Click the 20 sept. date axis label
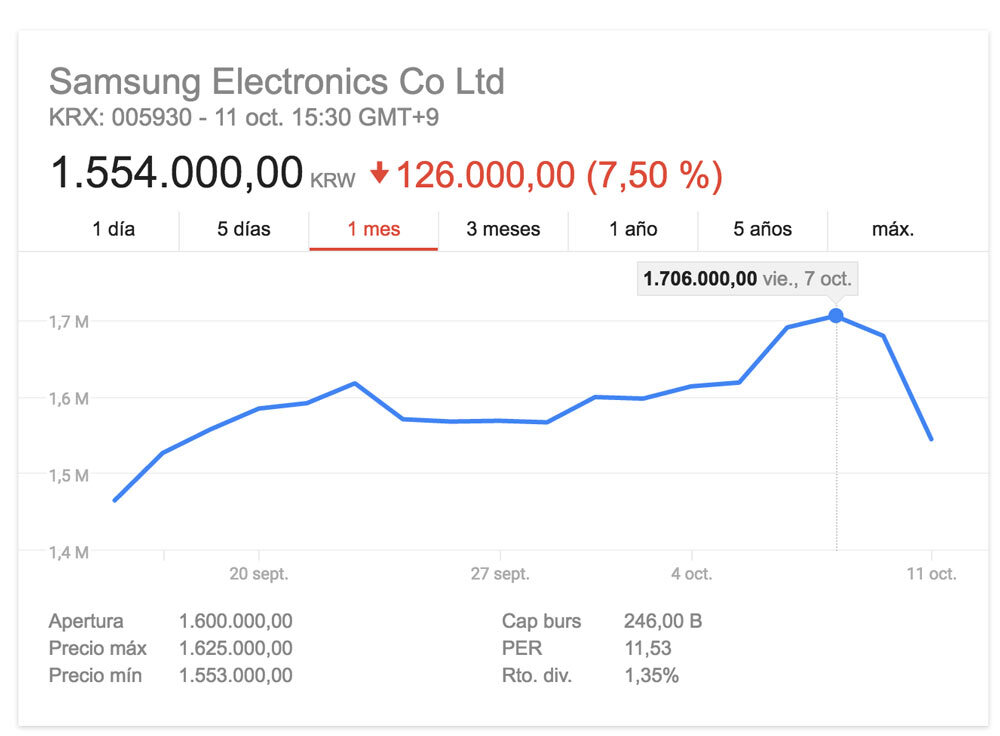 [259, 574]
